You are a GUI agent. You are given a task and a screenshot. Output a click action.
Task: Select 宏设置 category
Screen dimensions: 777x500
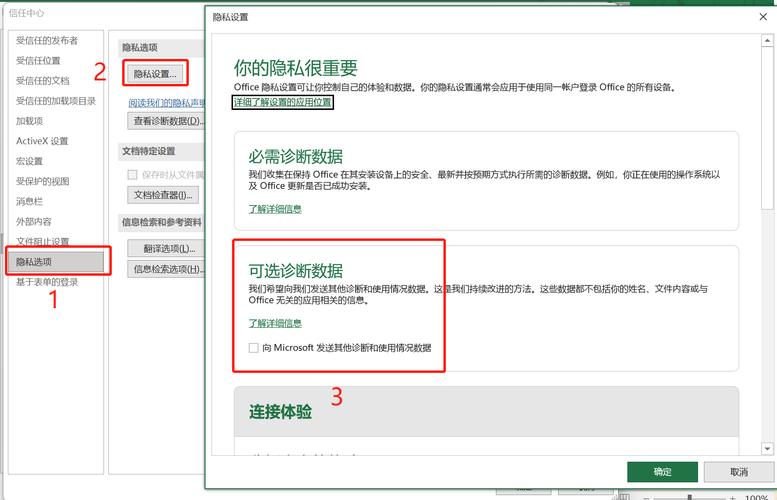(x=30, y=162)
